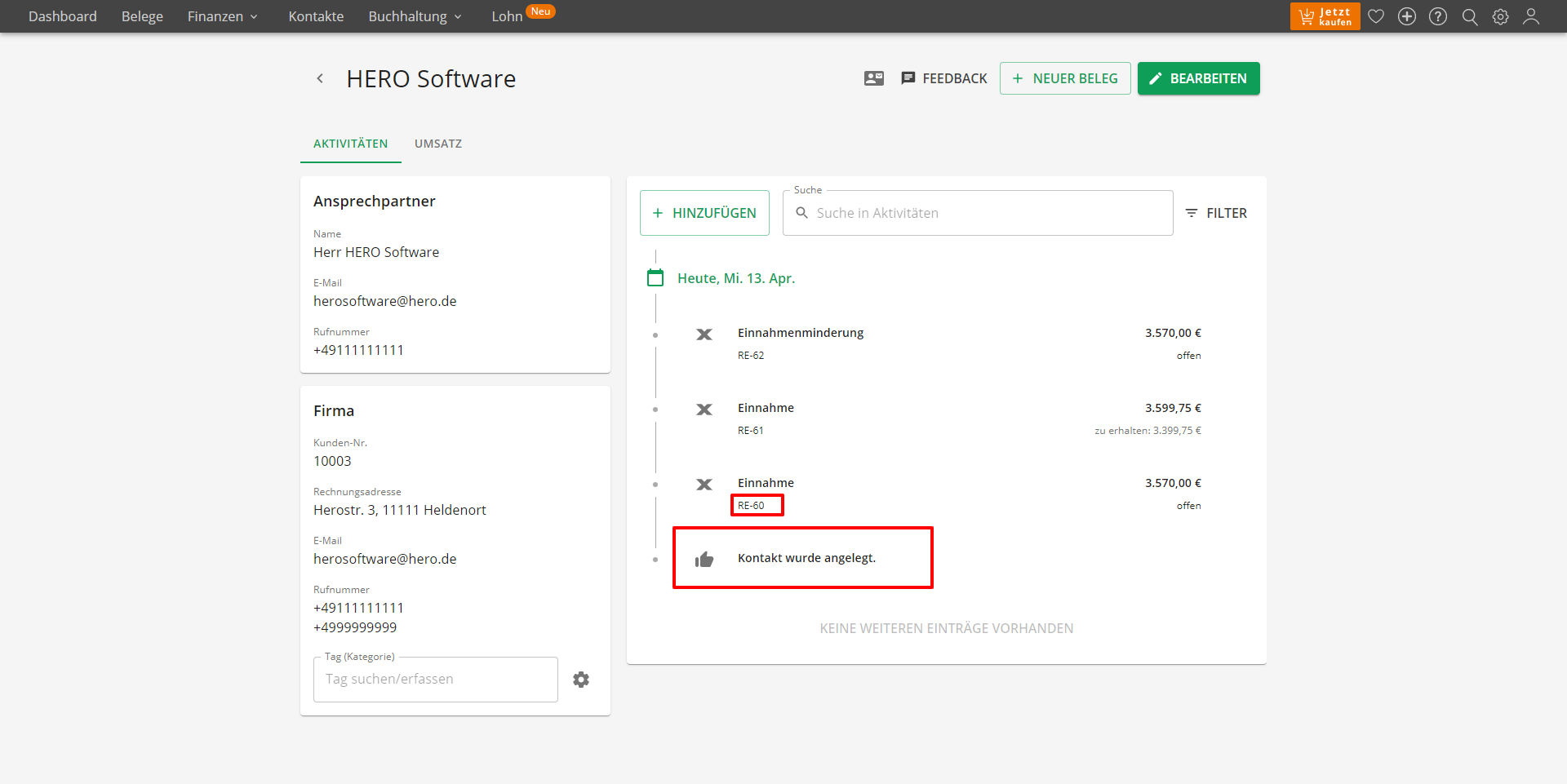Click the Einnahmenminderung RE-62 icon

pos(704,334)
